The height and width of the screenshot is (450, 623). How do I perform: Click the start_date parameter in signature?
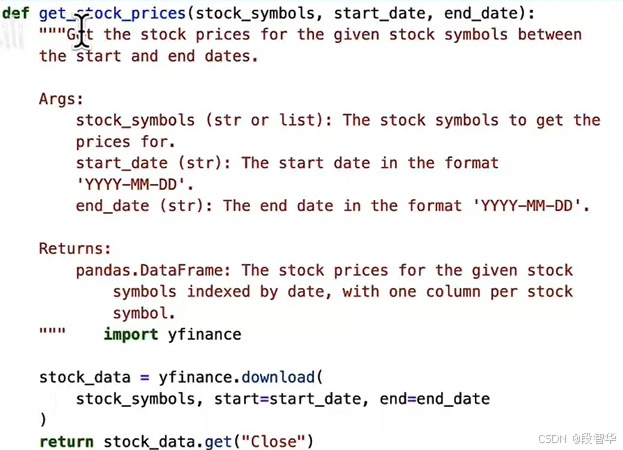379,14
